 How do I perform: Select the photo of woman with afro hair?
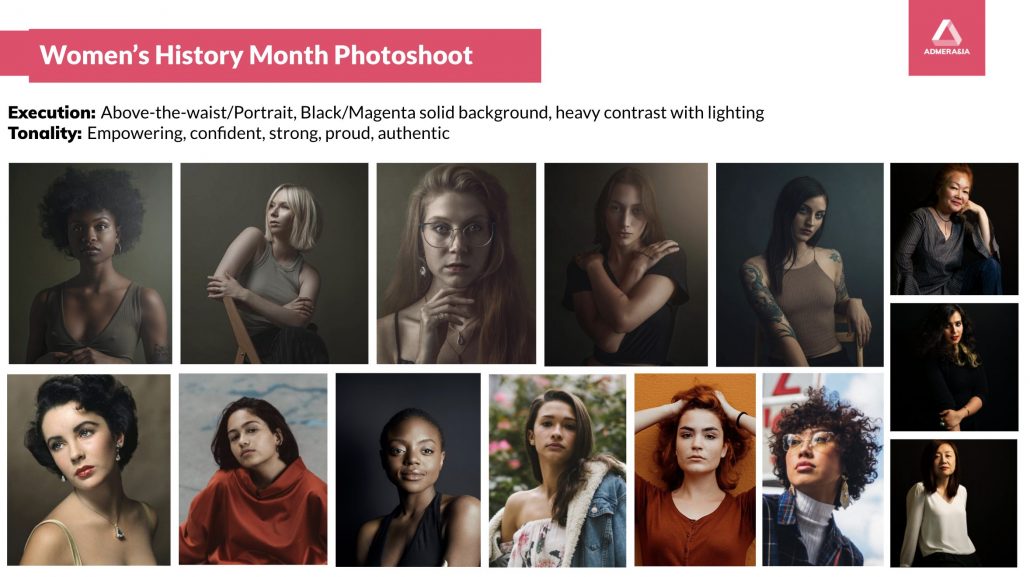click(x=90, y=263)
